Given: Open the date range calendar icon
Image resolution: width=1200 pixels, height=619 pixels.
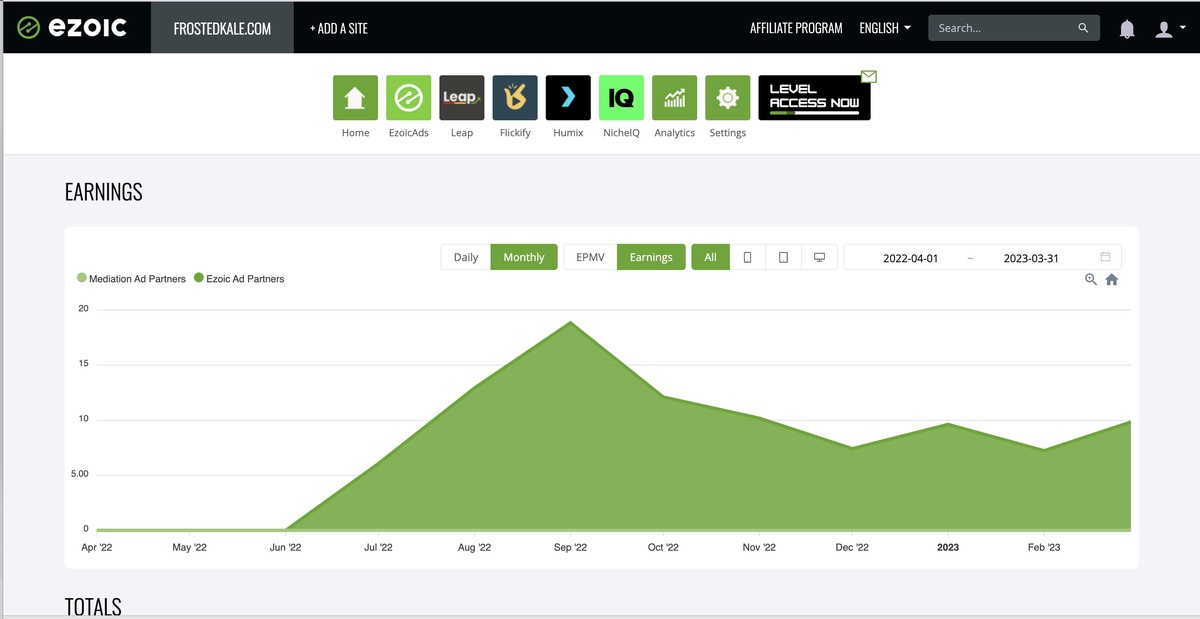Looking at the screenshot, I should click(x=1105, y=257).
